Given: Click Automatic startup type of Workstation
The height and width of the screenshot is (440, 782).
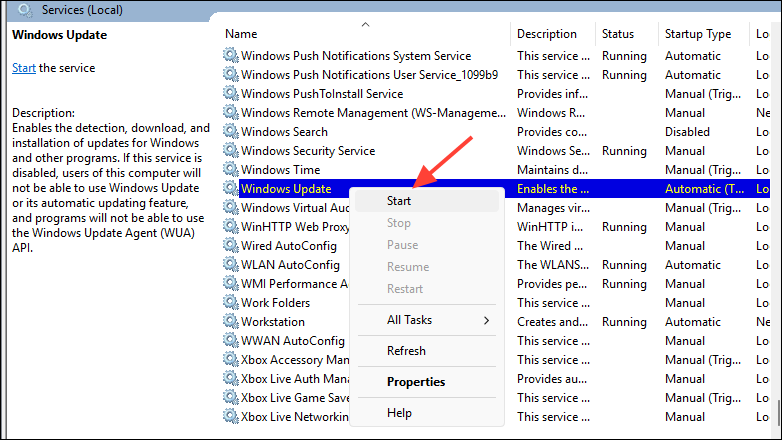Looking at the screenshot, I should (x=693, y=321).
